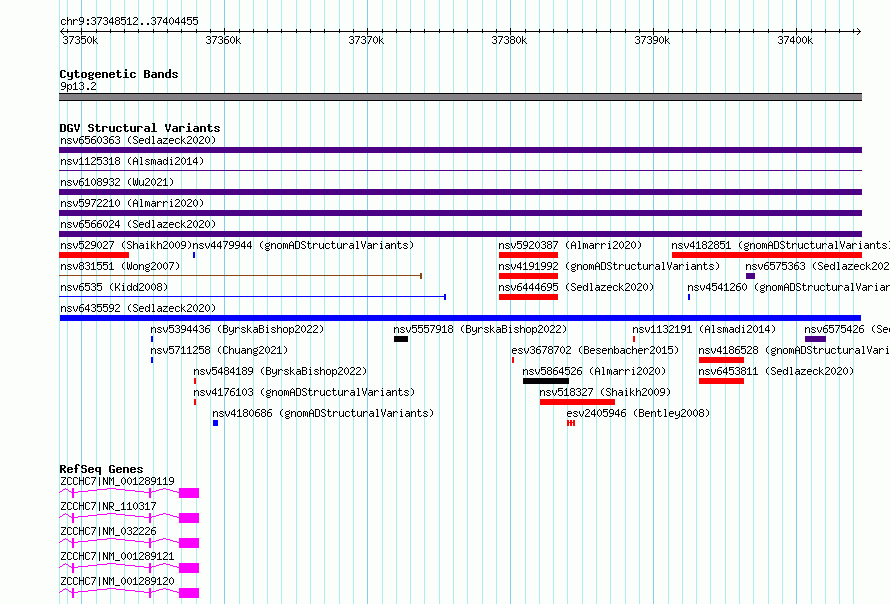
Task: Open ZCCHC7|NM_001289121 transcript label
Action: tap(117, 556)
